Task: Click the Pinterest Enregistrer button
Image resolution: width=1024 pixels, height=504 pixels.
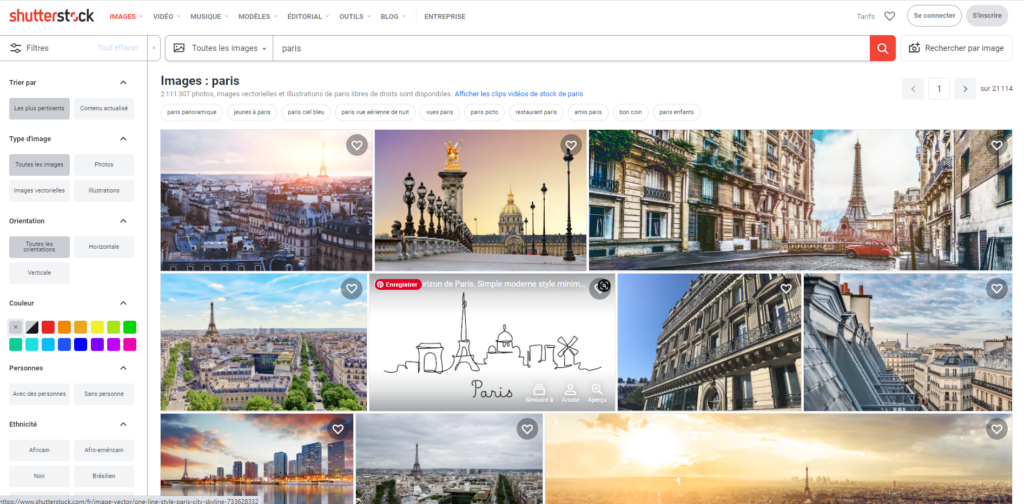Action: (x=398, y=285)
